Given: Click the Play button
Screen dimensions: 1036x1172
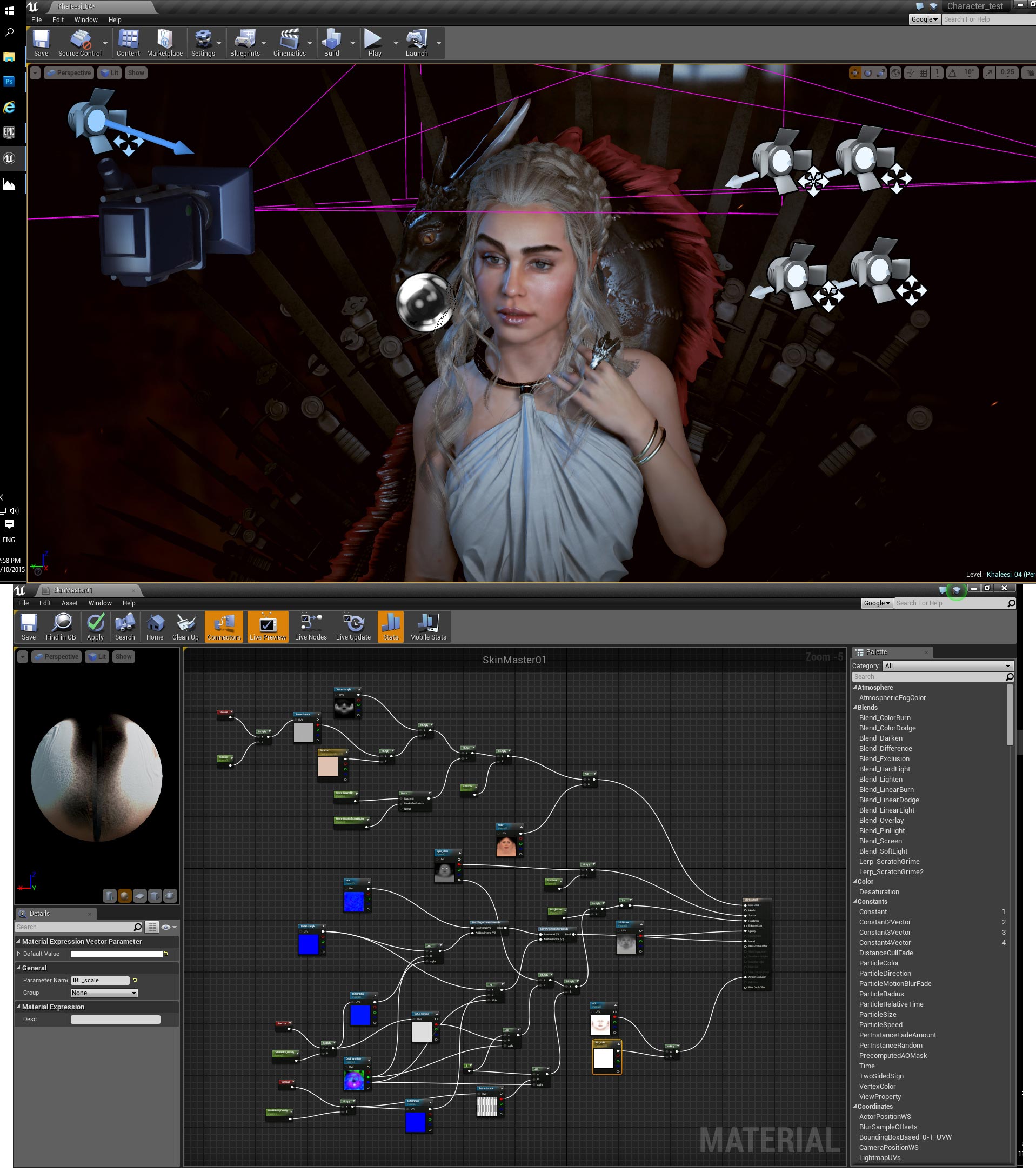Looking at the screenshot, I should (375, 43).
